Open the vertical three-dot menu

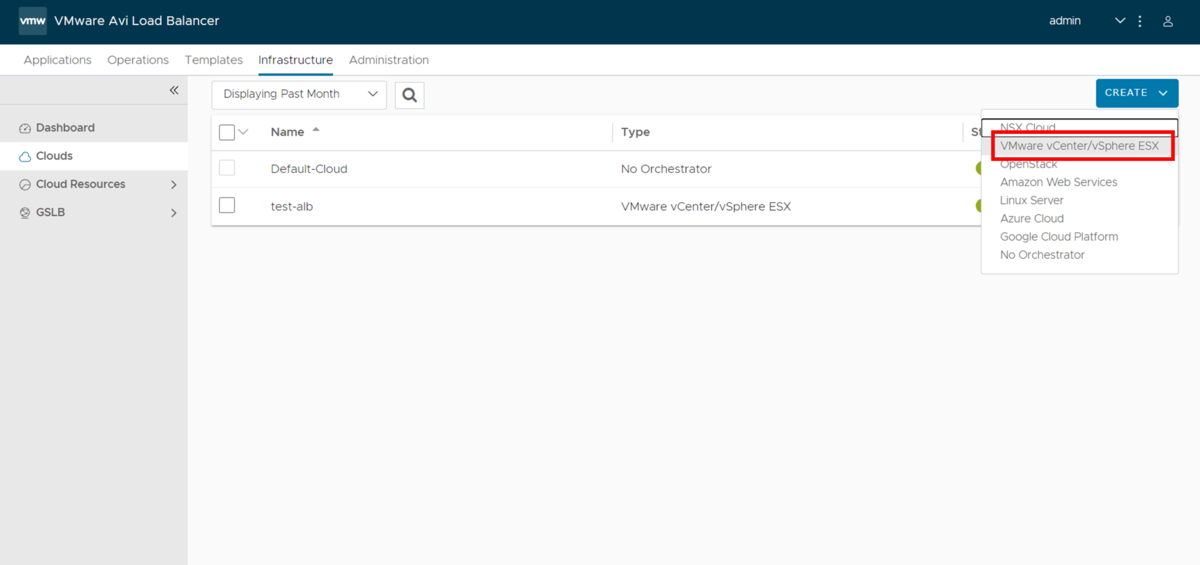[x=1140, y=21]
